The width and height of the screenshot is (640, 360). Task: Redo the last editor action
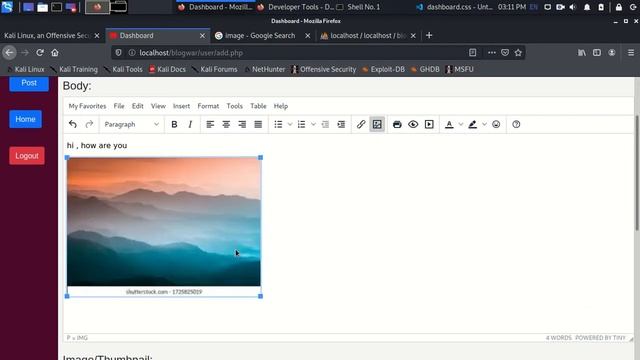89,124
